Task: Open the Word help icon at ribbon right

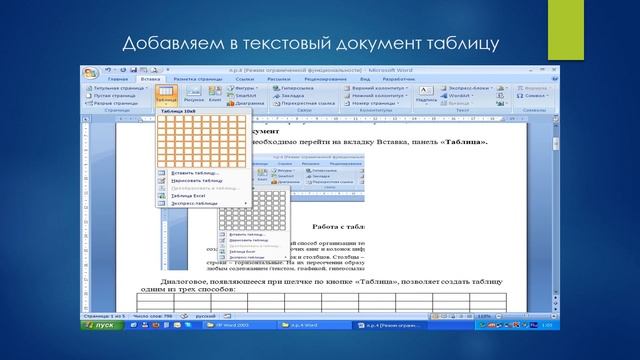Action: [555, 78]
